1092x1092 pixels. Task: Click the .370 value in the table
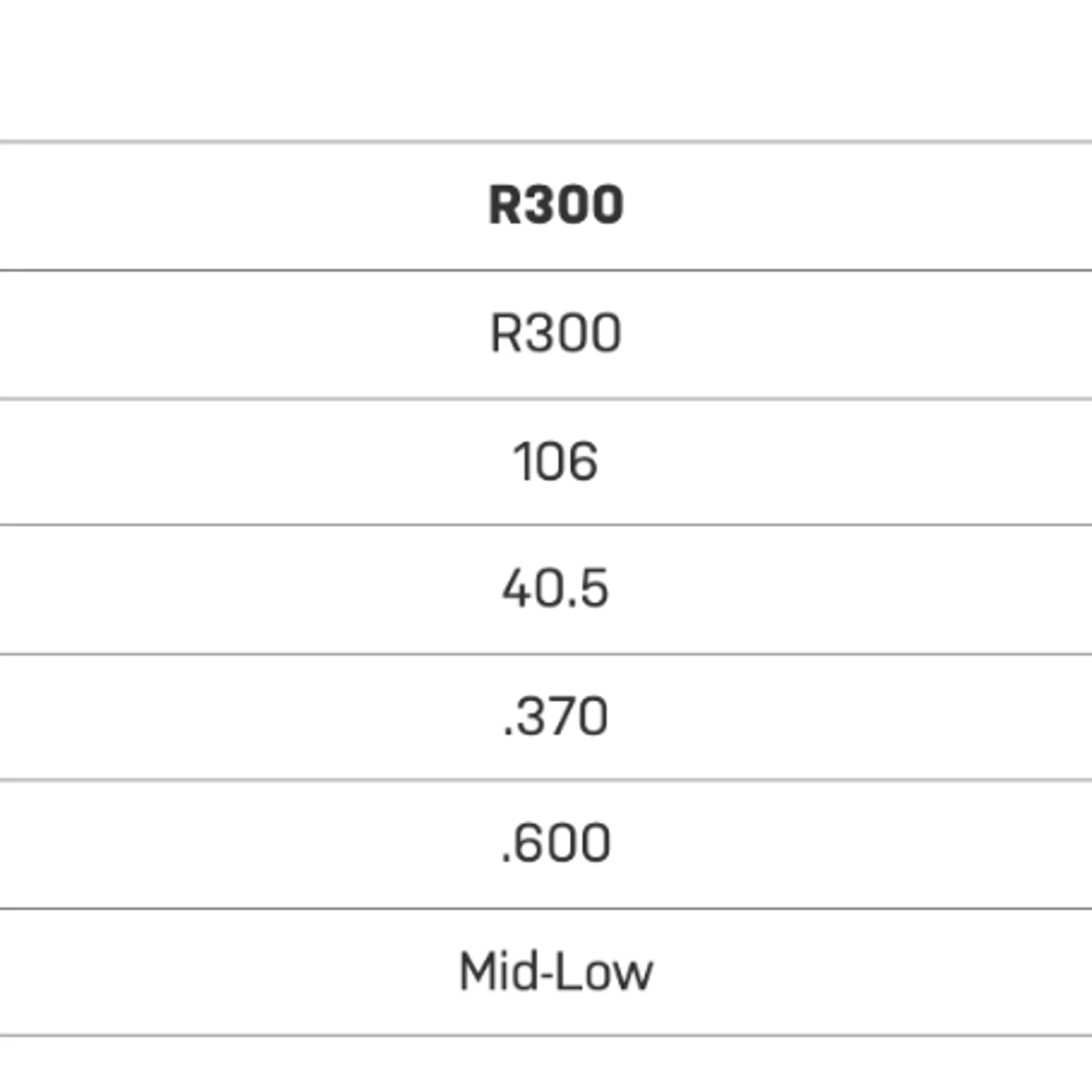(x=554, y=717)
